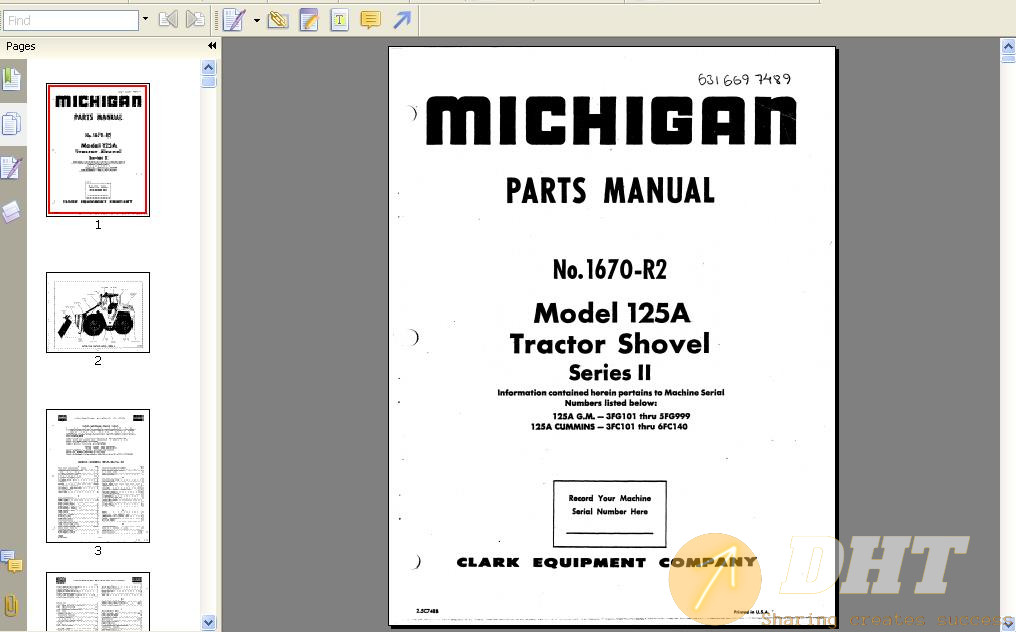Select the Text Edits pencil note icon
This screenshot has height=632, width=1016.
coord(309,20)
